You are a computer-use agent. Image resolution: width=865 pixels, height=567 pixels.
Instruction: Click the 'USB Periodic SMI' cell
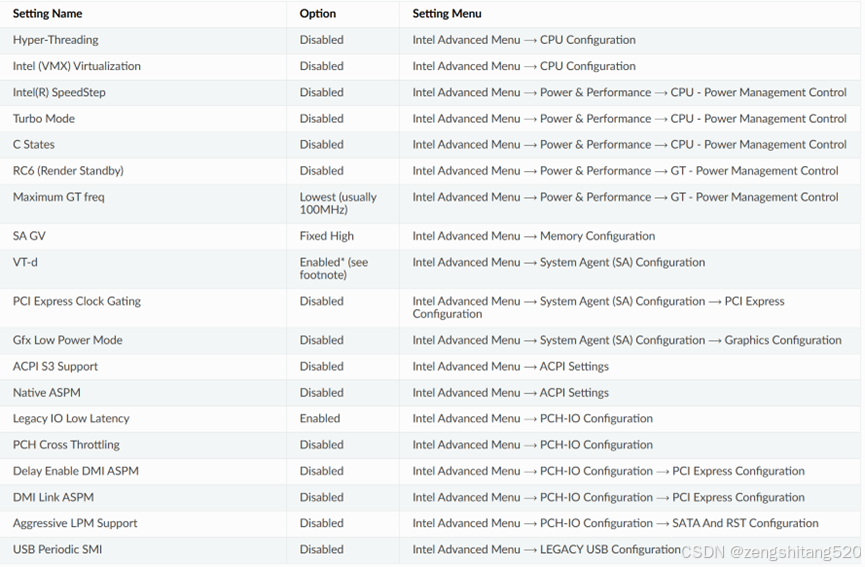tap(57, 550)
